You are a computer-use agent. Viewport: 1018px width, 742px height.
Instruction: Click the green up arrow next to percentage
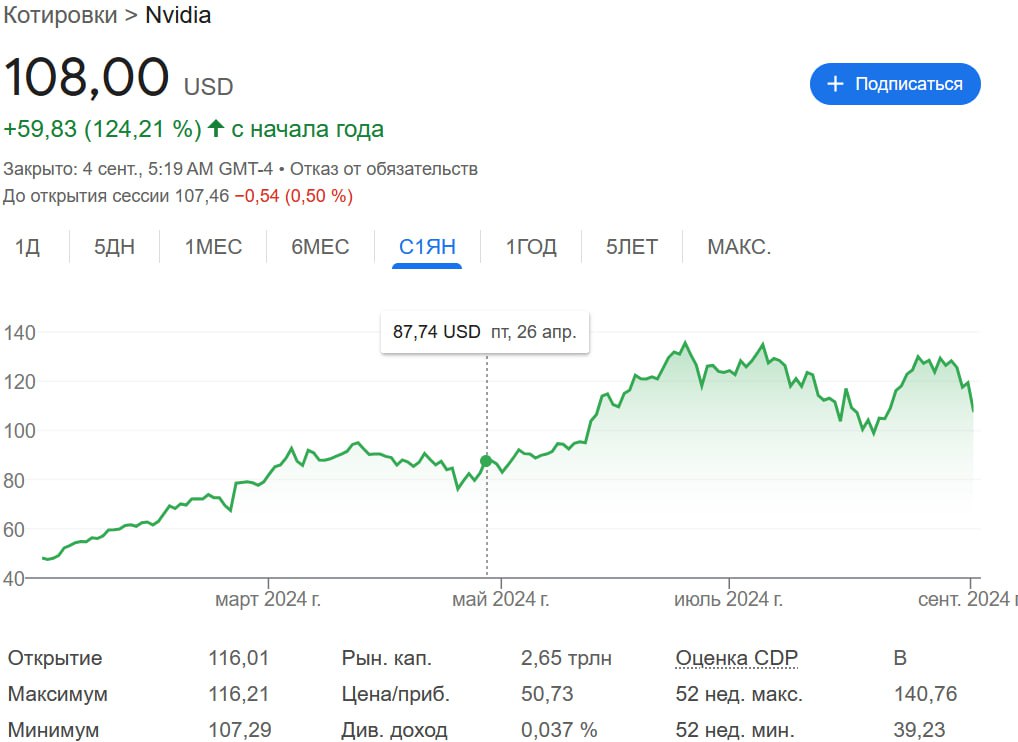[x=216, y=129]
